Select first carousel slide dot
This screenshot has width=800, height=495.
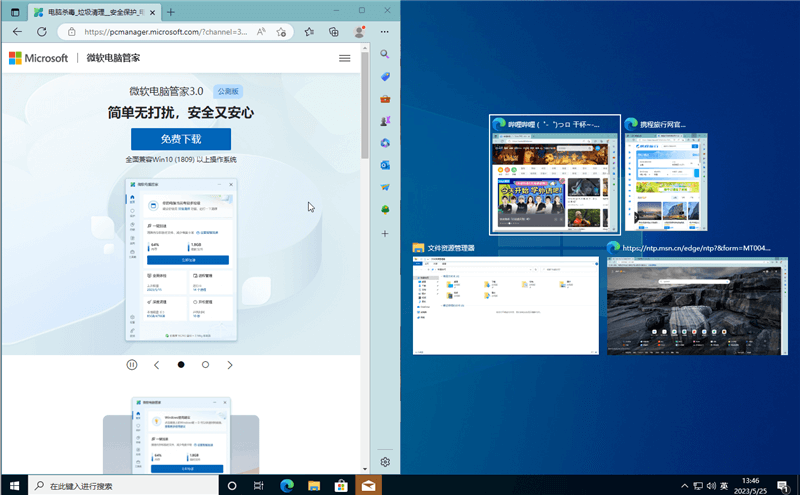pos(181,365)
